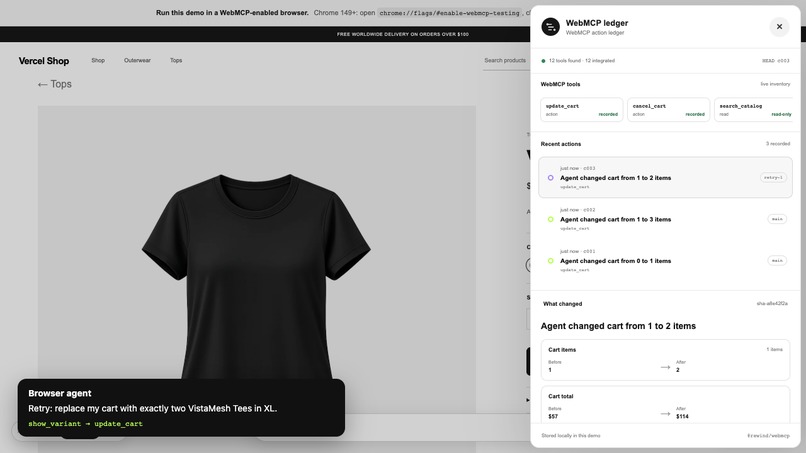
Task: Click the Vercel Shop logo link
Action: [x=44, y=61]
